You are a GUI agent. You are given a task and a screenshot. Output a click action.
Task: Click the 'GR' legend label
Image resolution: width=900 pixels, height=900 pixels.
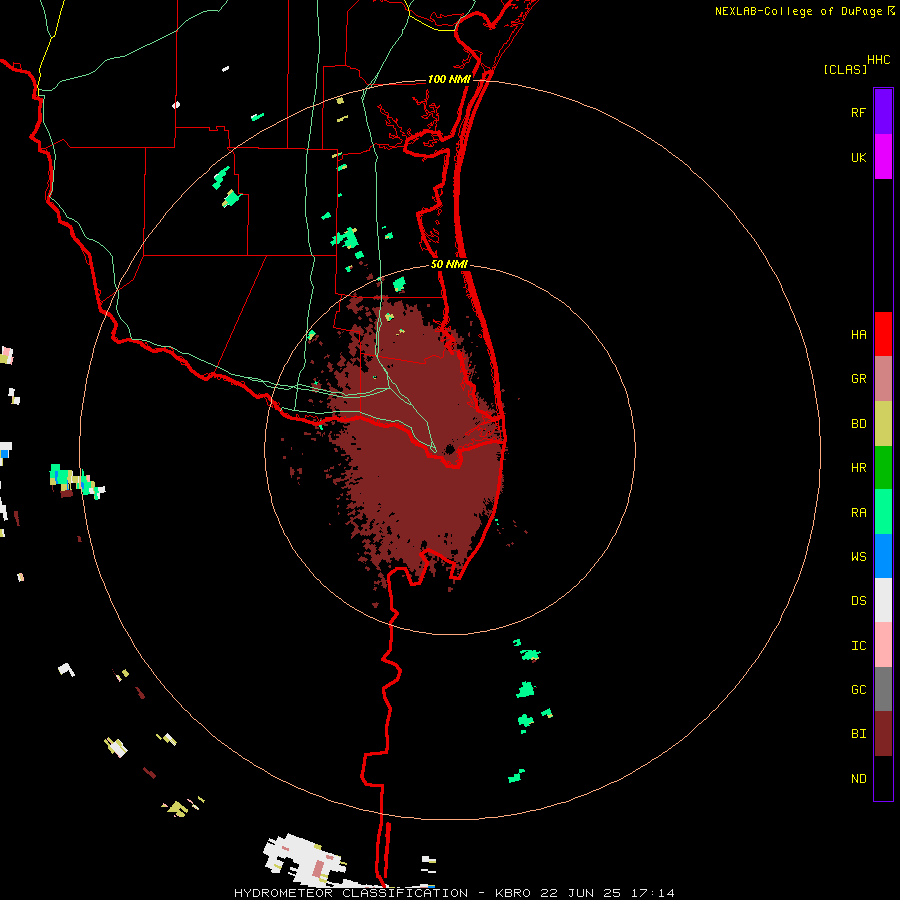[859, 379]
